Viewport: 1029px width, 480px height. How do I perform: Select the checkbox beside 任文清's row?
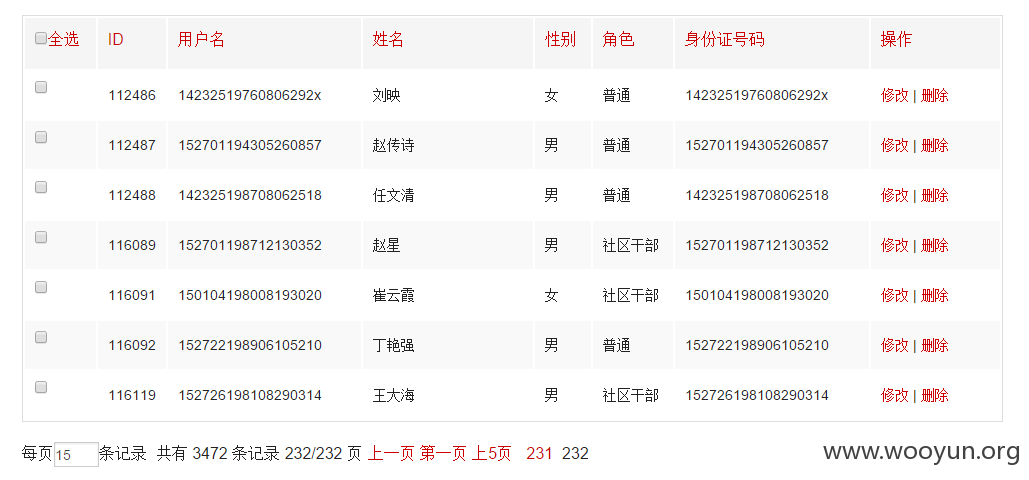[x=41, y=186]
